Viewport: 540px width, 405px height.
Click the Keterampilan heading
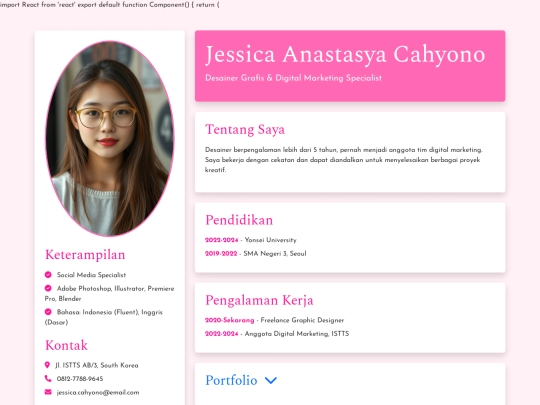85,255
